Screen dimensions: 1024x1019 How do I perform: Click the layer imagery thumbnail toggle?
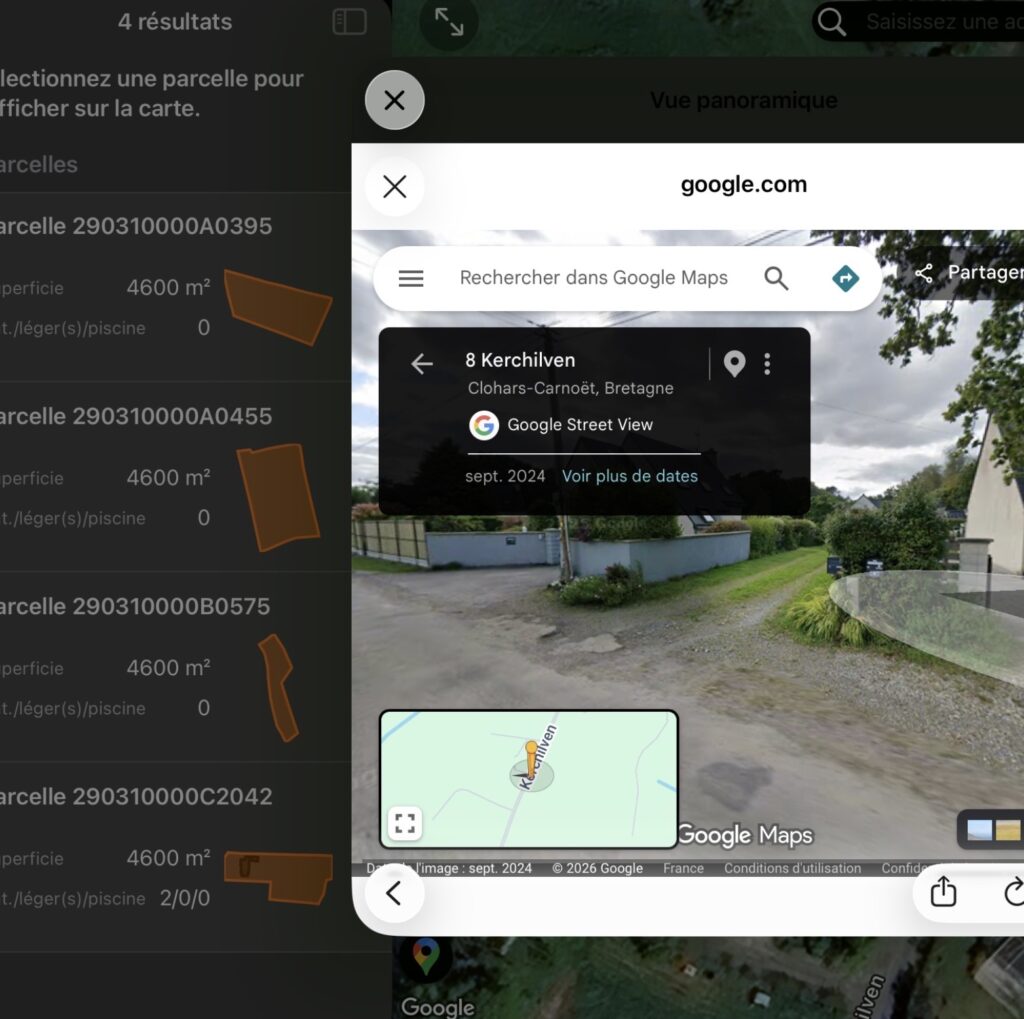point(993,830)
